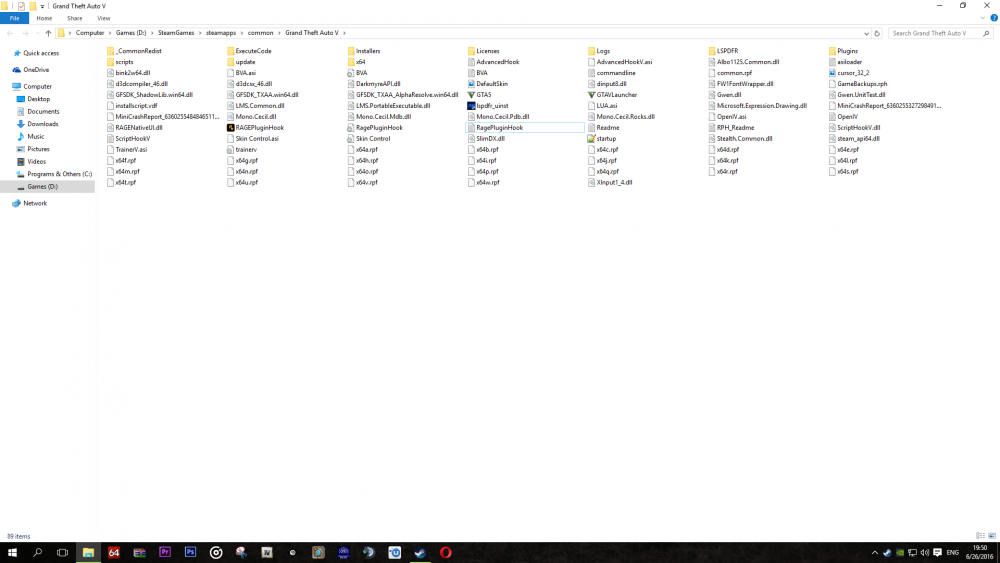Go up one folder level
The image size is (1000, 563).
point(48,33)
